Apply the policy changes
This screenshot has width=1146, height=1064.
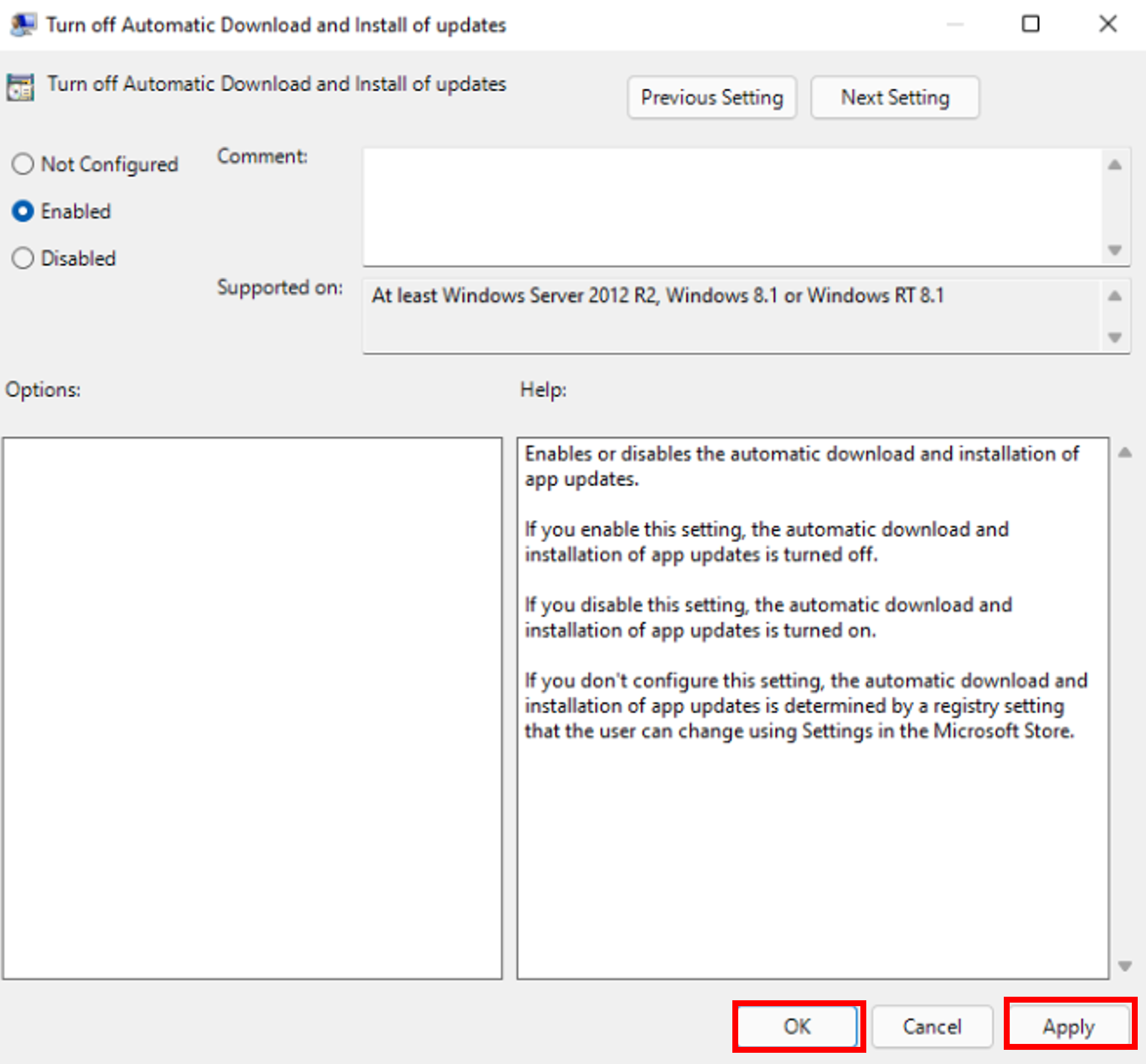click(1069, 1027)
